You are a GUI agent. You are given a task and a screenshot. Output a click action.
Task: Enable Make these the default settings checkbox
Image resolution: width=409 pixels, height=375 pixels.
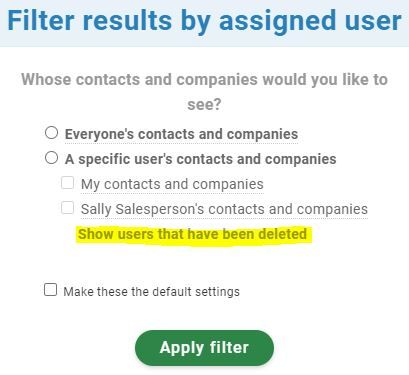(x=50, y=290)
